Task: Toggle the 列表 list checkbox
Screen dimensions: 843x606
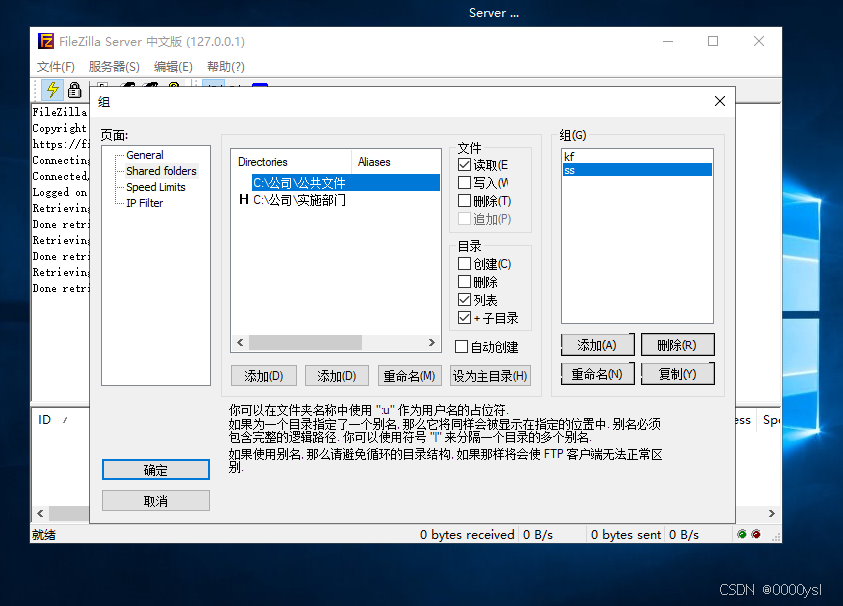Action: click(x=465, y=300)
